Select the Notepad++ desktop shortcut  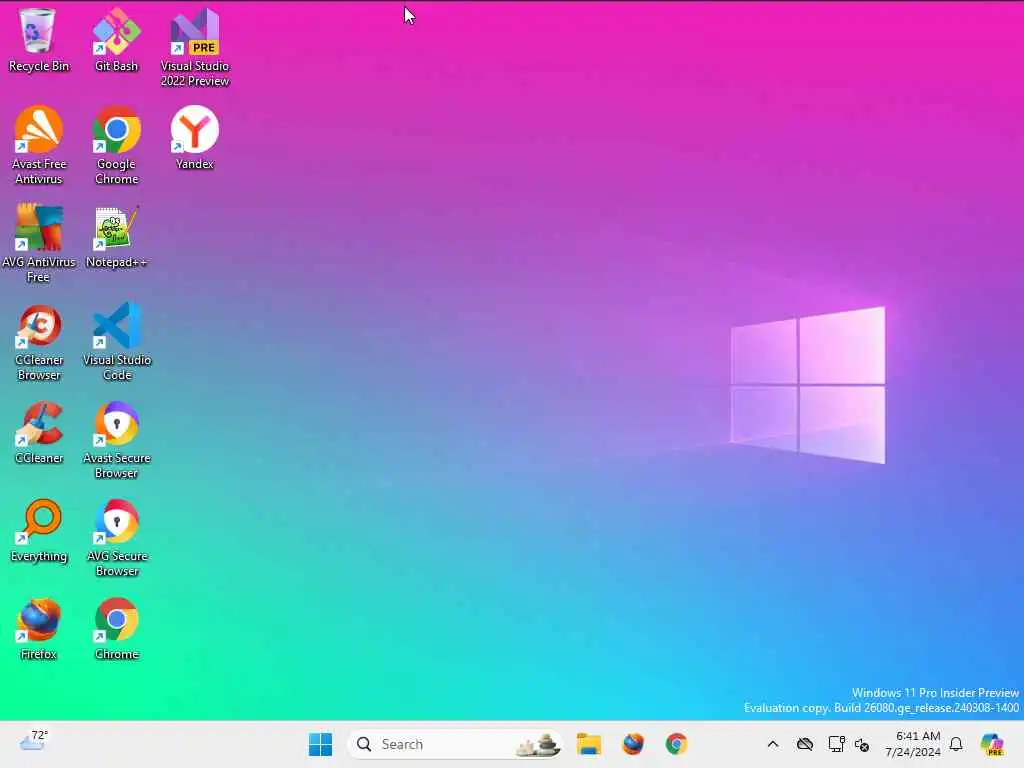pos(116,236)
